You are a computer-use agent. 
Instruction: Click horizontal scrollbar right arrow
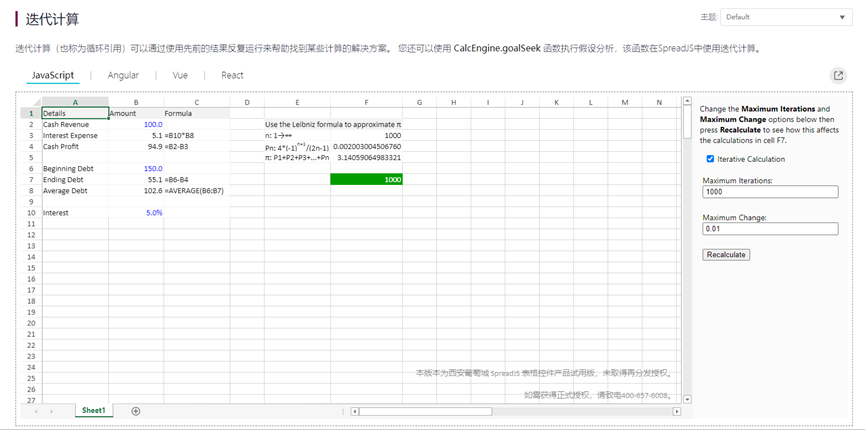pos(676,411)
